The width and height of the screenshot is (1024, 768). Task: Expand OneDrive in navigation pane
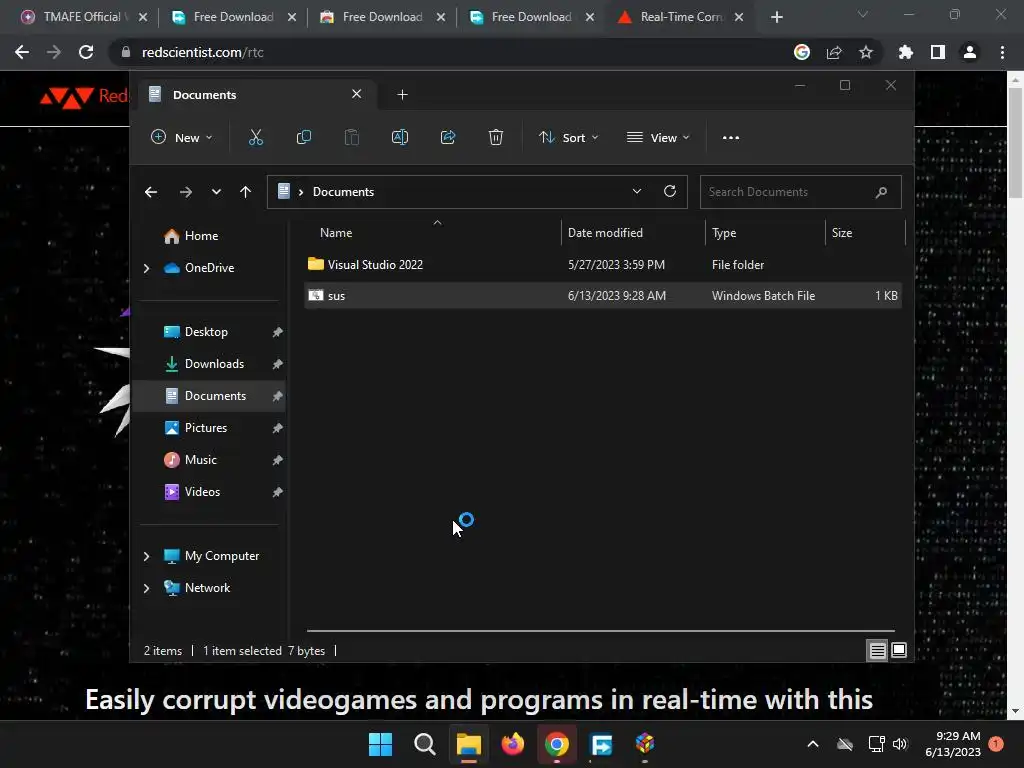(146, 268)
